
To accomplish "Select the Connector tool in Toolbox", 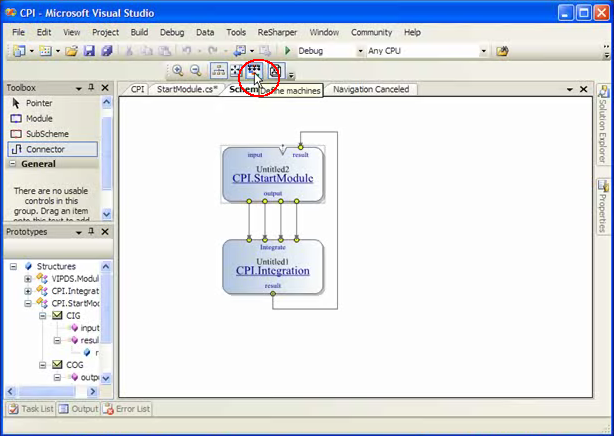I will click(x=52, y=149).
